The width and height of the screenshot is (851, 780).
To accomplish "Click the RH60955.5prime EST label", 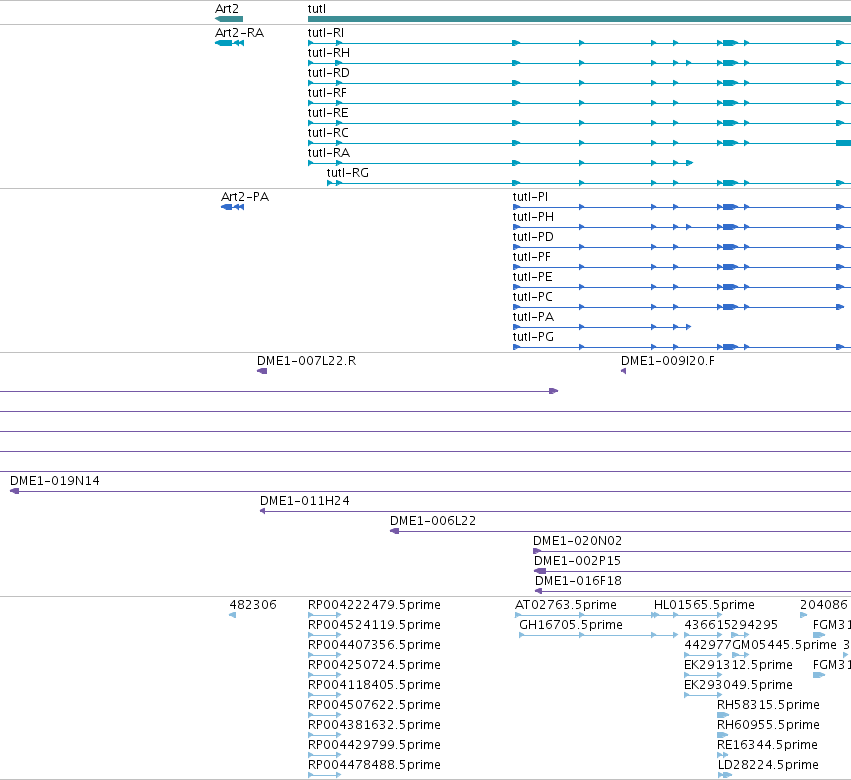I will 768,725.
